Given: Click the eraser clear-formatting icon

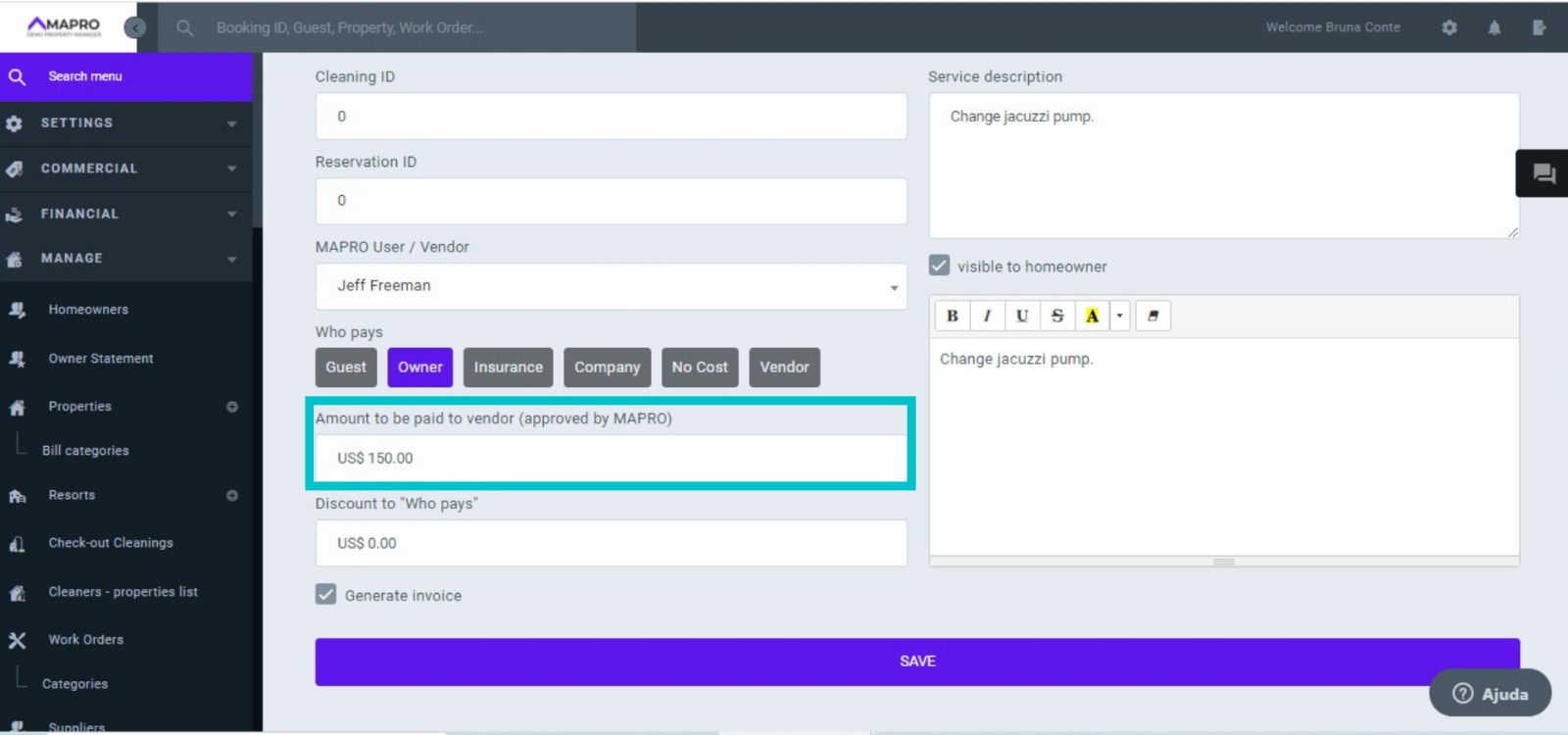Looking at the screenshot, I should [x=1153, y=316].
